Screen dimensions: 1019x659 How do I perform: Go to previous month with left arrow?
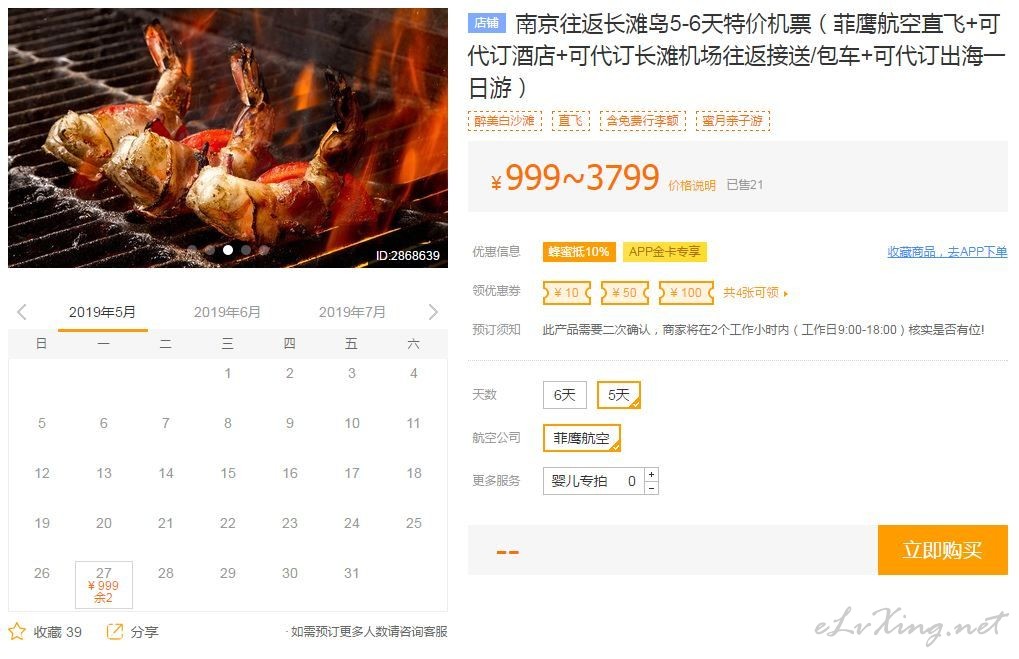(x=21, y=312)
